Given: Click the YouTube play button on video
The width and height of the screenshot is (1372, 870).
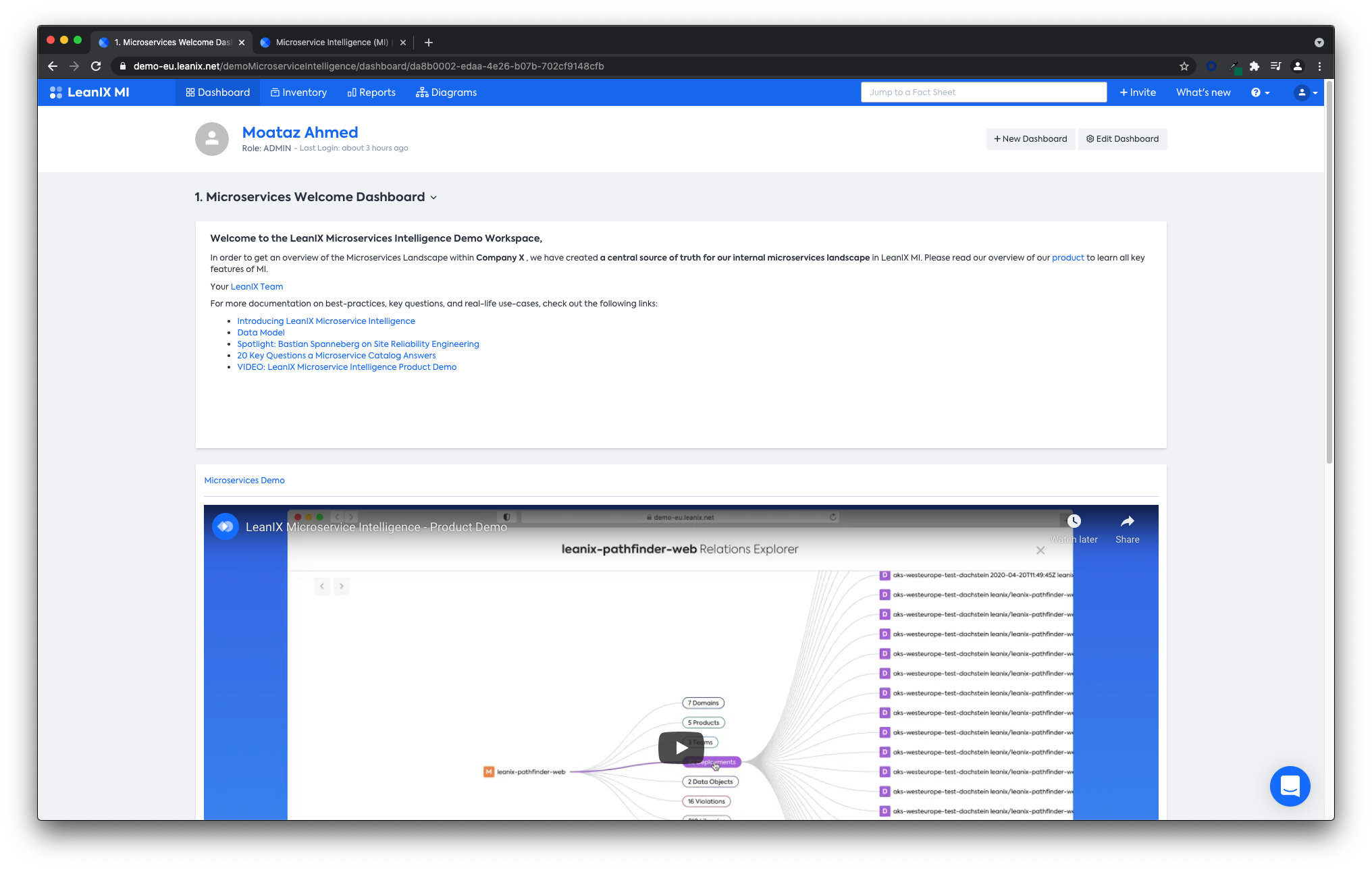Looking at the screenshot, I should click(681, 747).
